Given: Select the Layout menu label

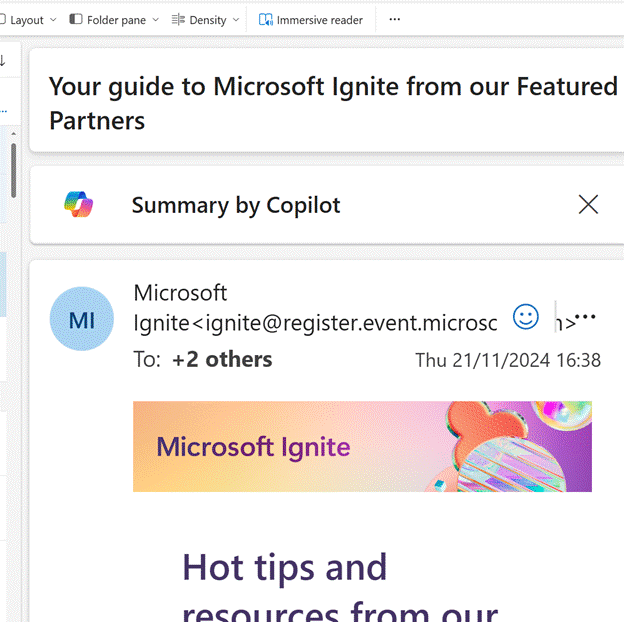Looking at the screenshot, I should tap(27, 20).
